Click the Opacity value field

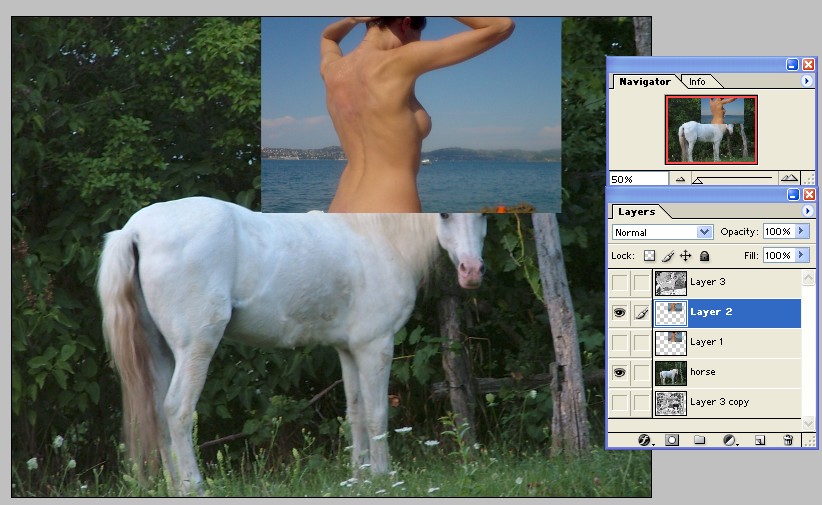click(778, 231)
